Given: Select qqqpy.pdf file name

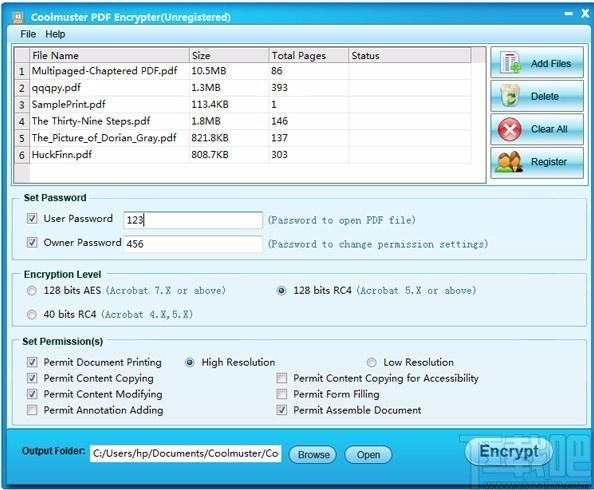Looking at the screenshot, I should pyautogui.click(x=56, y=88).
